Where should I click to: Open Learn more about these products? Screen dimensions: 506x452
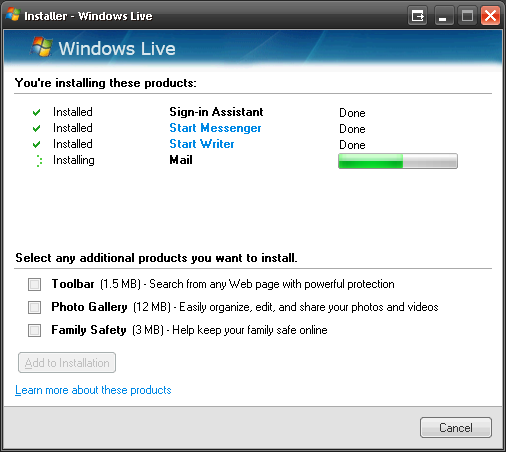[x=93, y=390]
